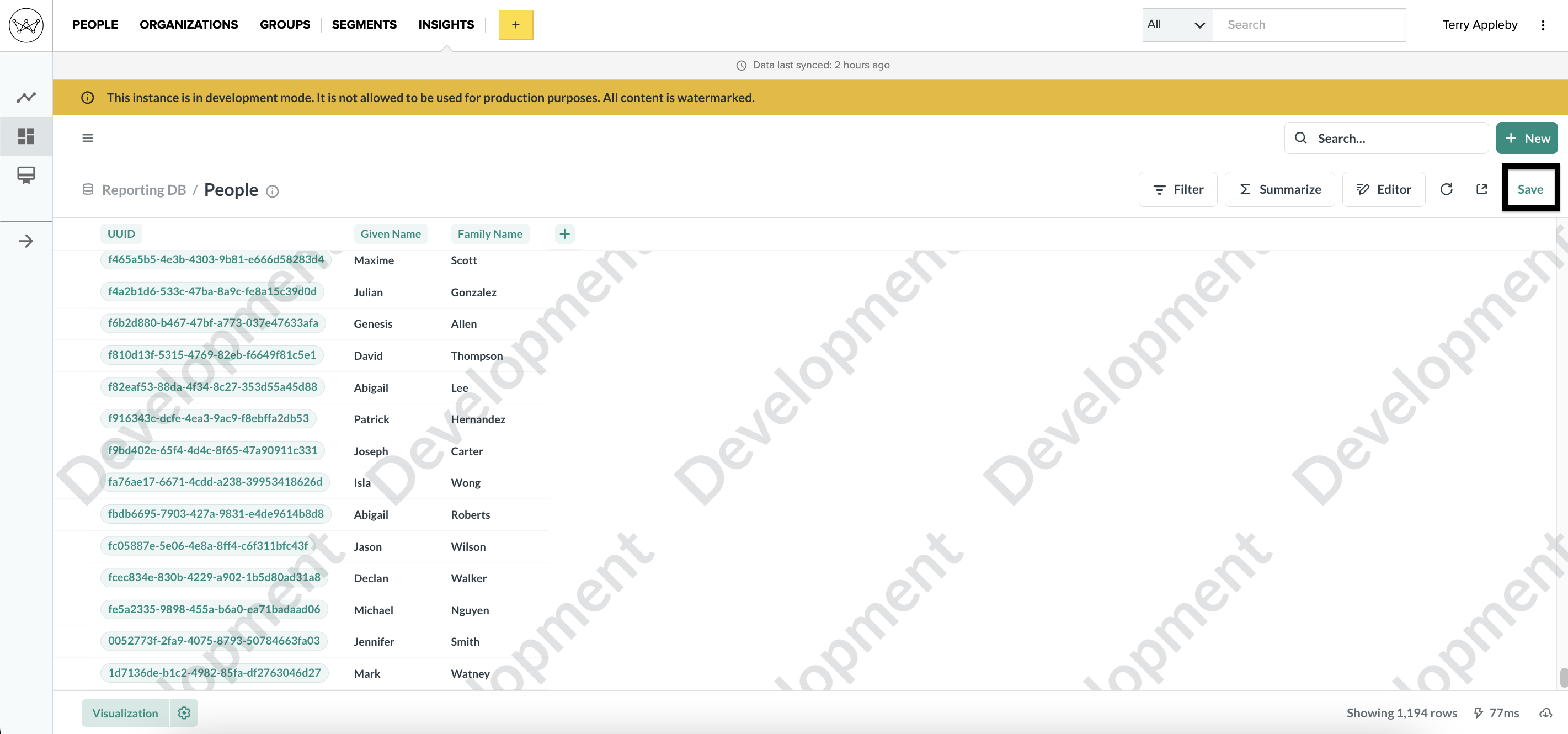The height and width of the screenshot is (734, 1568).
Task: Open UUID f4a2b1d6-533c-47ba-8a9c-fe8a15c39d0d
Action: tap(212, 291)
